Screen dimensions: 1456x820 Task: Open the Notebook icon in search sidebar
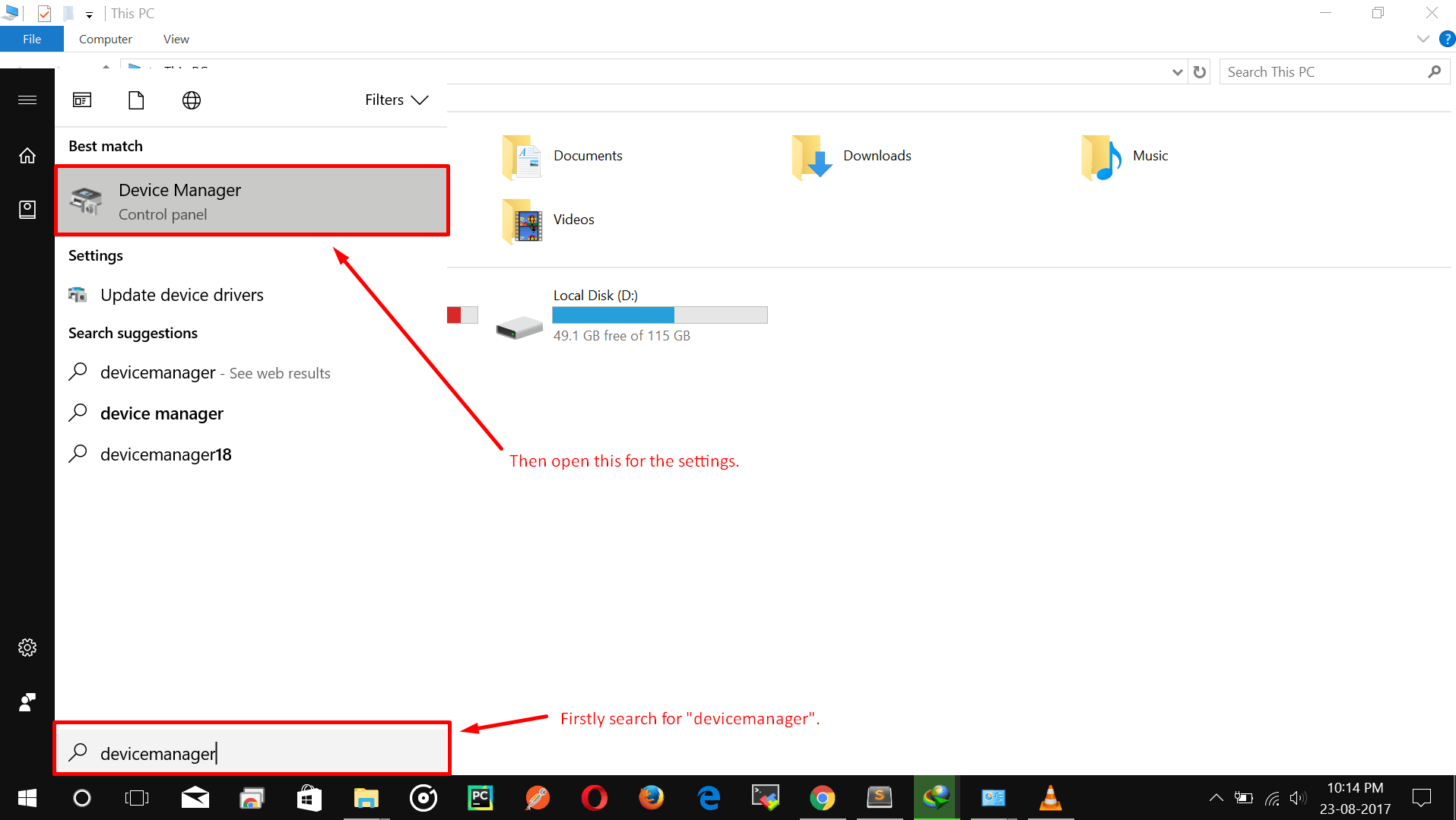pos(27,210)
